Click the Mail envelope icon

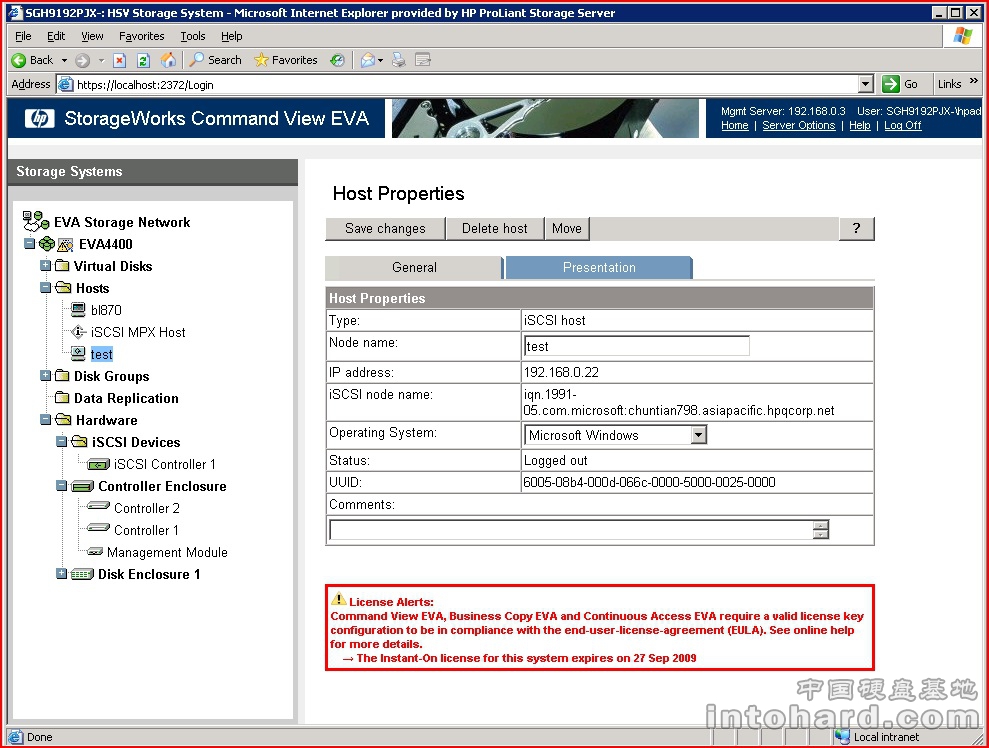pyautogui.click(x=367, y=60)
